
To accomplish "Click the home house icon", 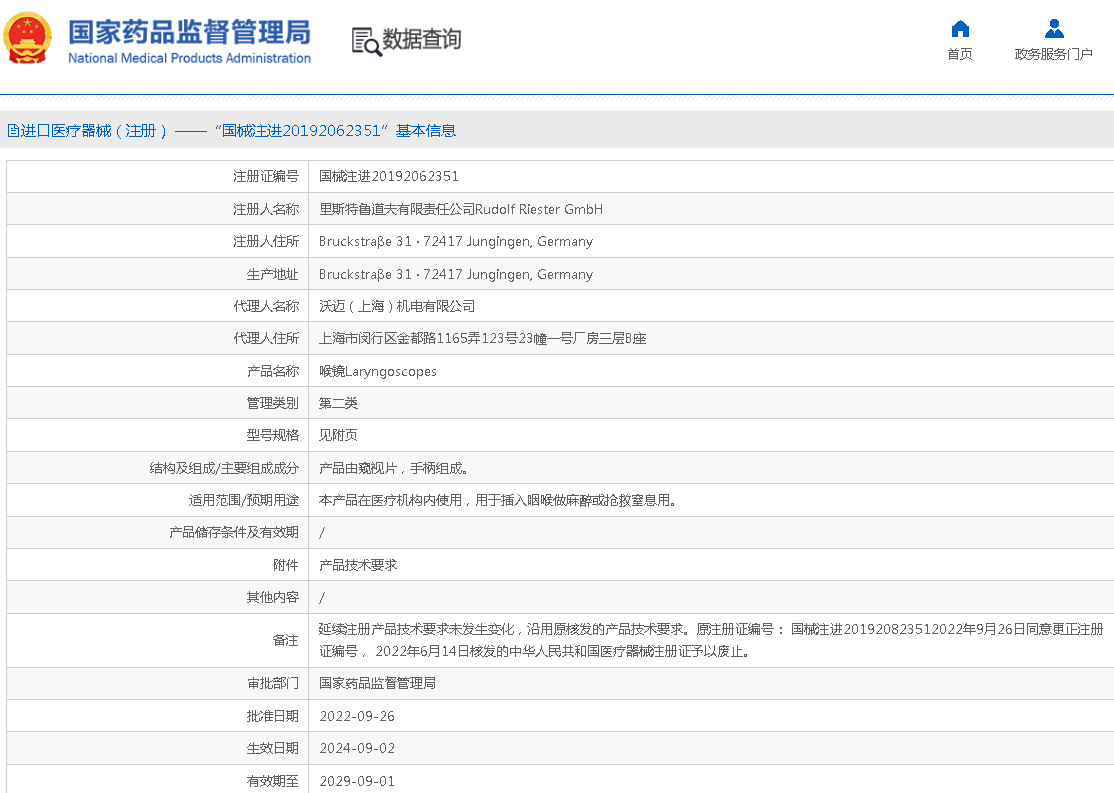I will tap(959, 28).
